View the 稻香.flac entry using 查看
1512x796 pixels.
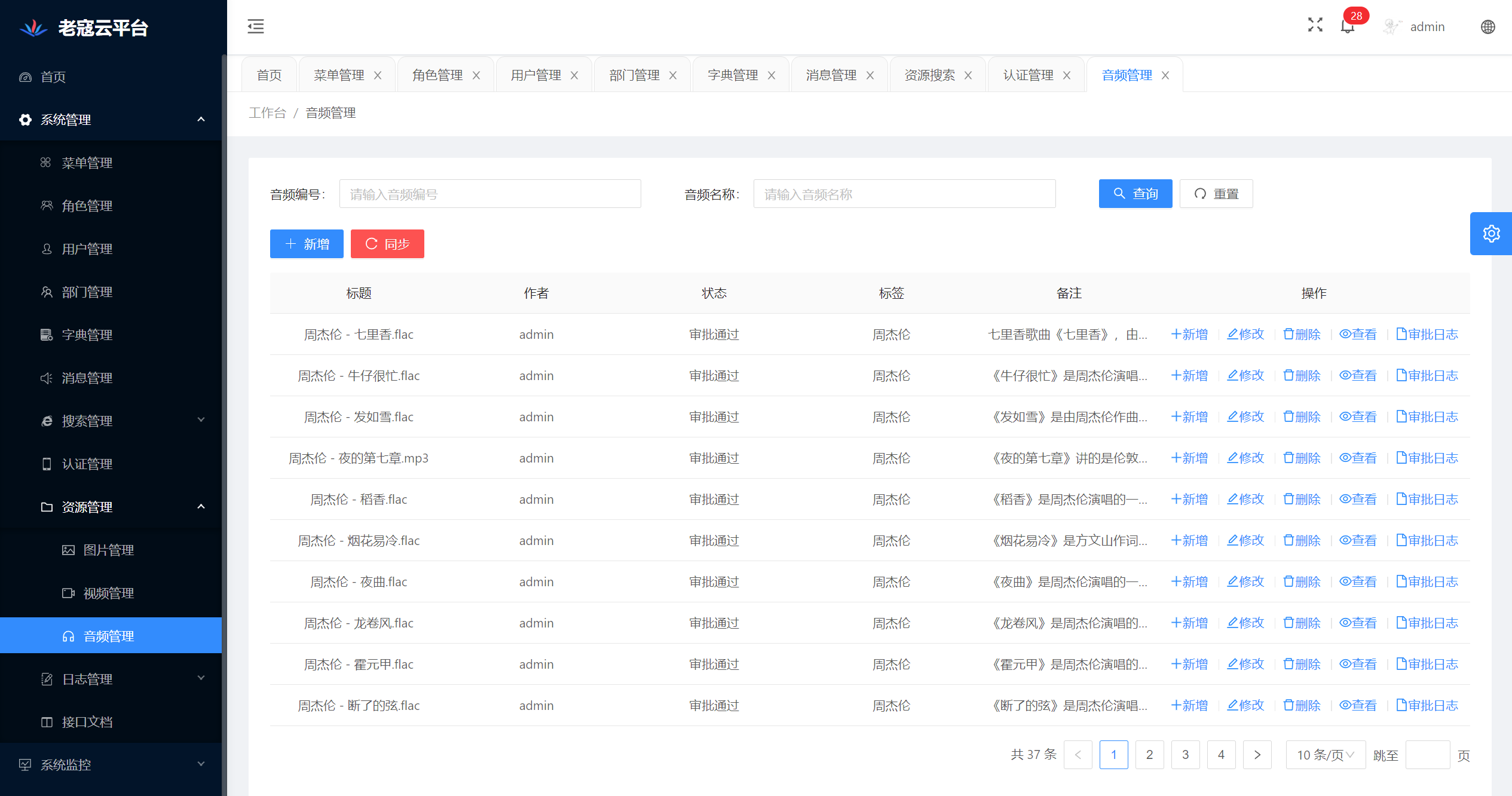tap(1358, 500)
